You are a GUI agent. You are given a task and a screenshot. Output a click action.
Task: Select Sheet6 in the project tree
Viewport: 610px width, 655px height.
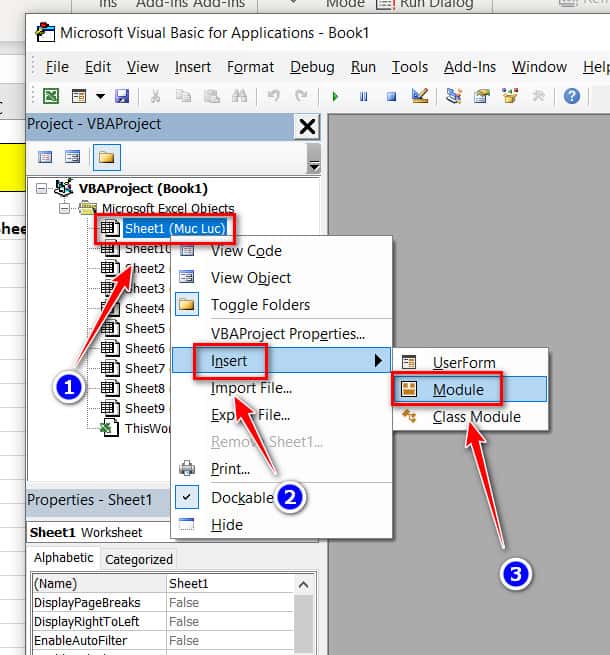coord(145,348)
